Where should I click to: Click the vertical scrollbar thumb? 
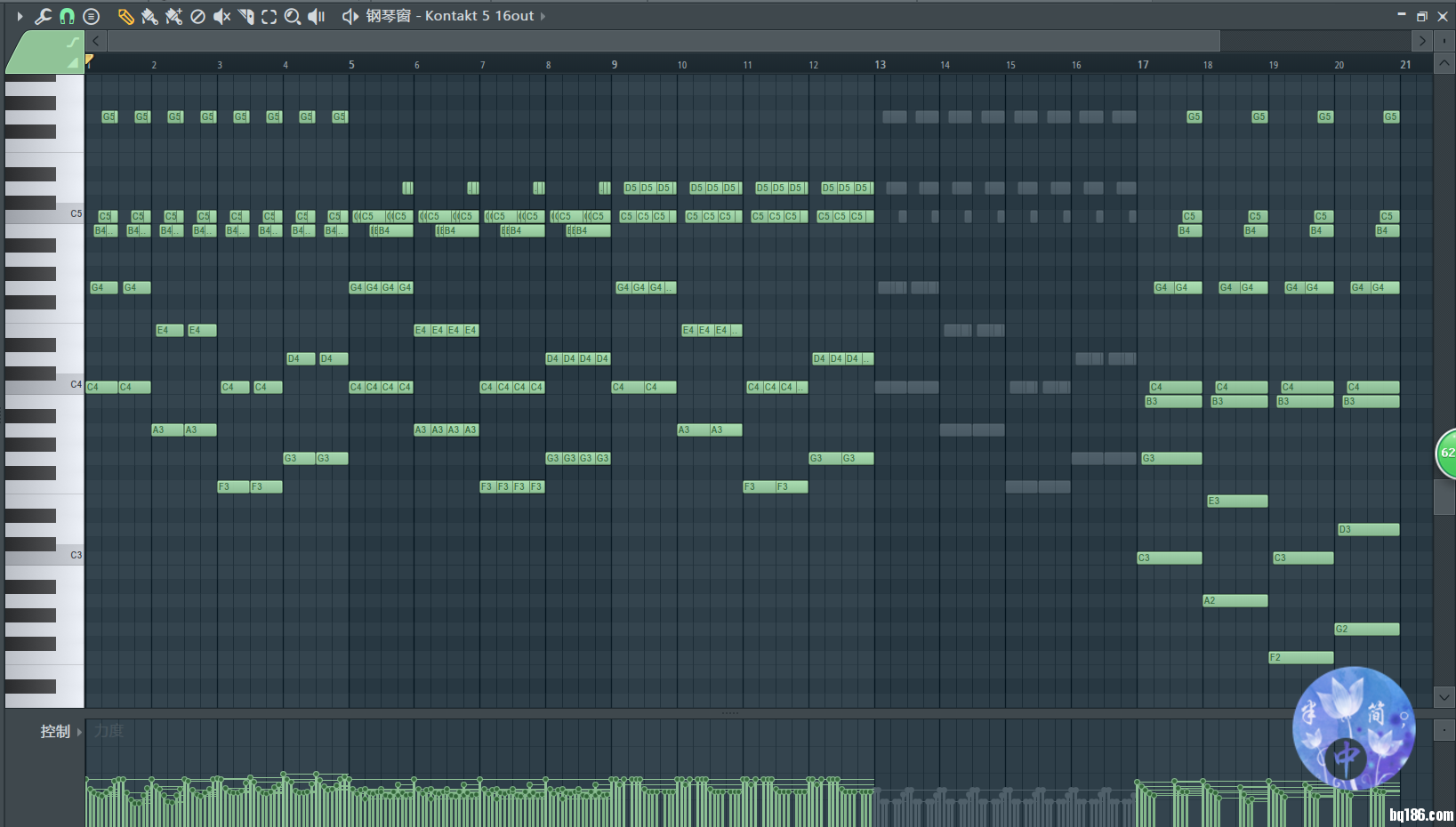pyautogui.click(x=1444, y=496)
